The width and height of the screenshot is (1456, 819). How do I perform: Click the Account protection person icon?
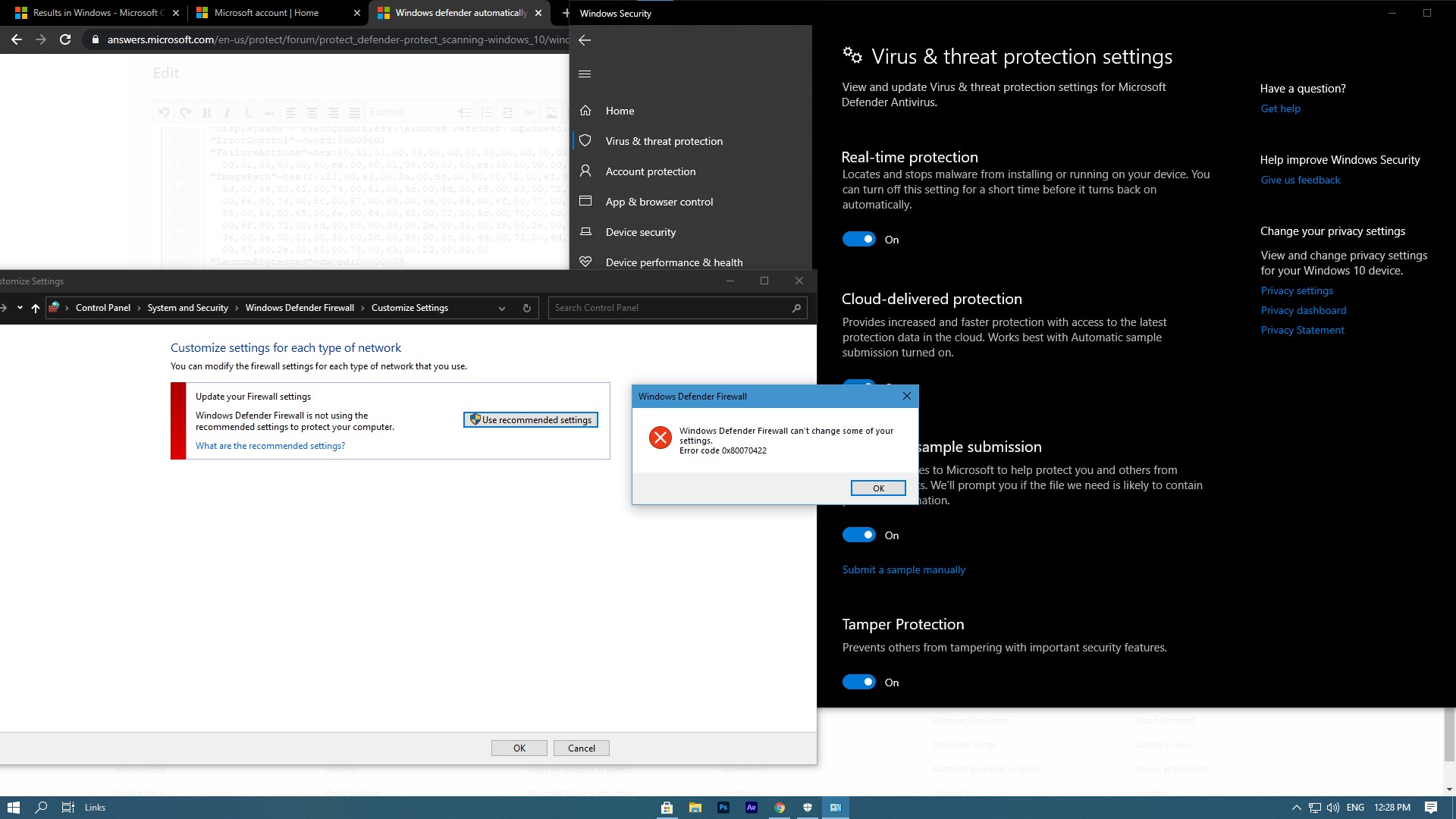[585, 171]
